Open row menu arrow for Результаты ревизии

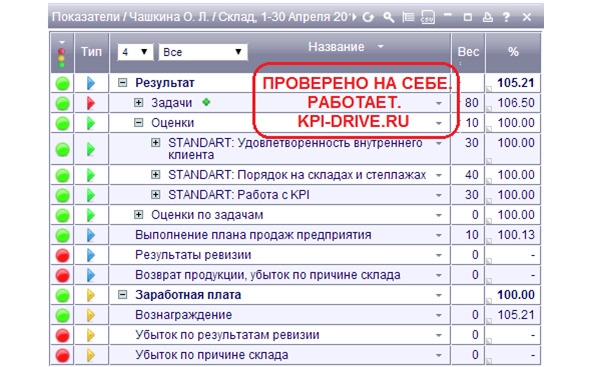click(x=439, y=255)
